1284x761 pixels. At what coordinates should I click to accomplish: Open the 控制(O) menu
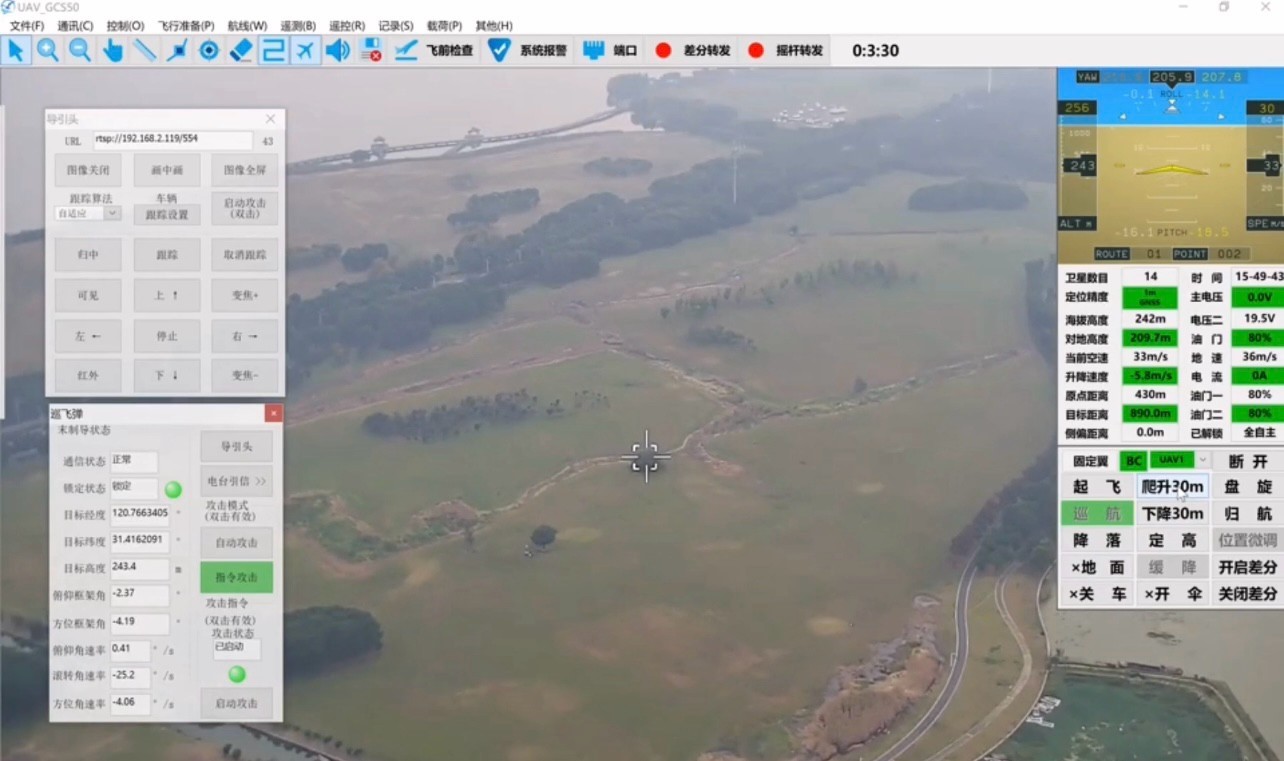pyautogui.click(x=125, y=25)
